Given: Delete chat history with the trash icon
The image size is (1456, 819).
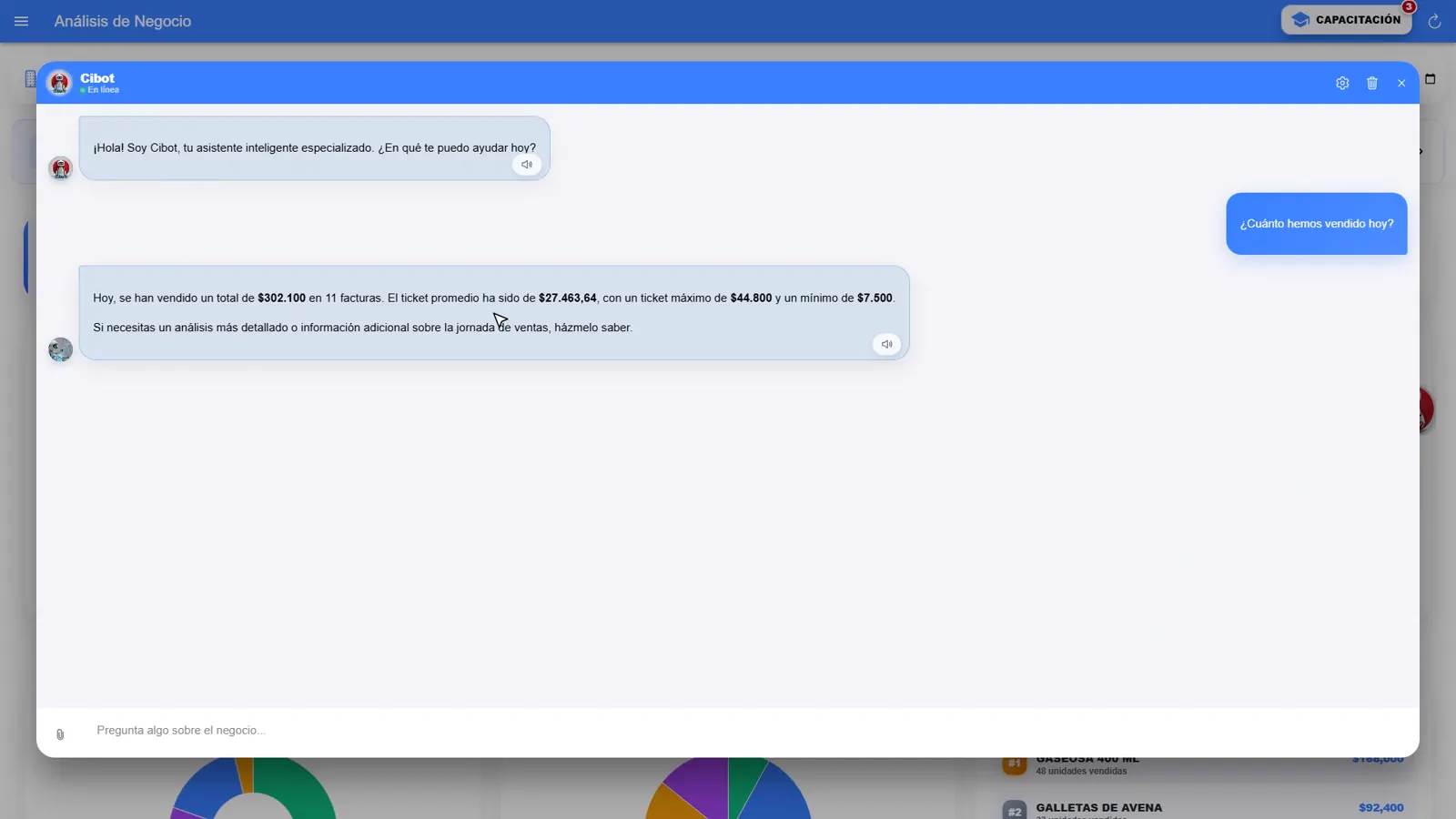Looking at the screenshot, I should (x=1372, y=83).
